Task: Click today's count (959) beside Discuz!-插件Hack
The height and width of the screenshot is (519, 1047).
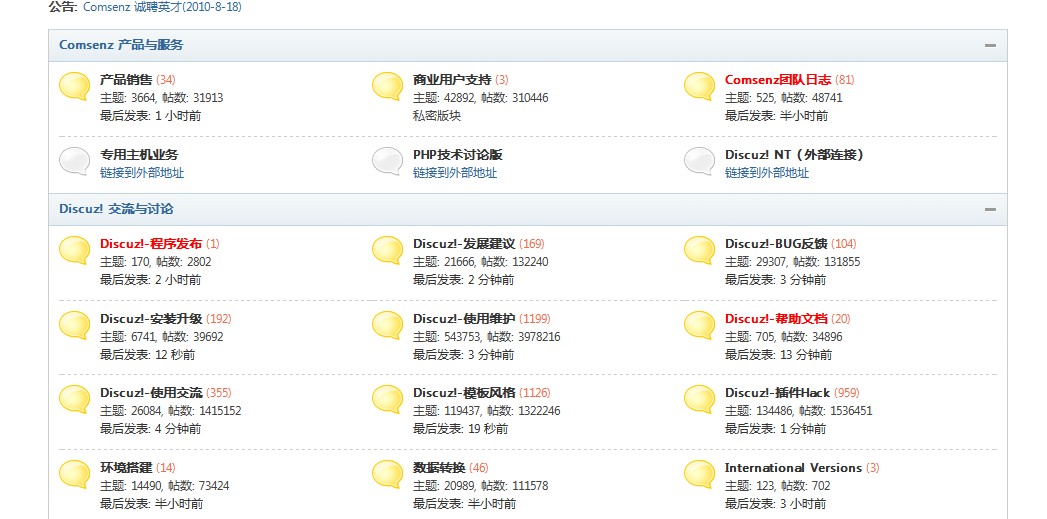Action: pos(847,393)
